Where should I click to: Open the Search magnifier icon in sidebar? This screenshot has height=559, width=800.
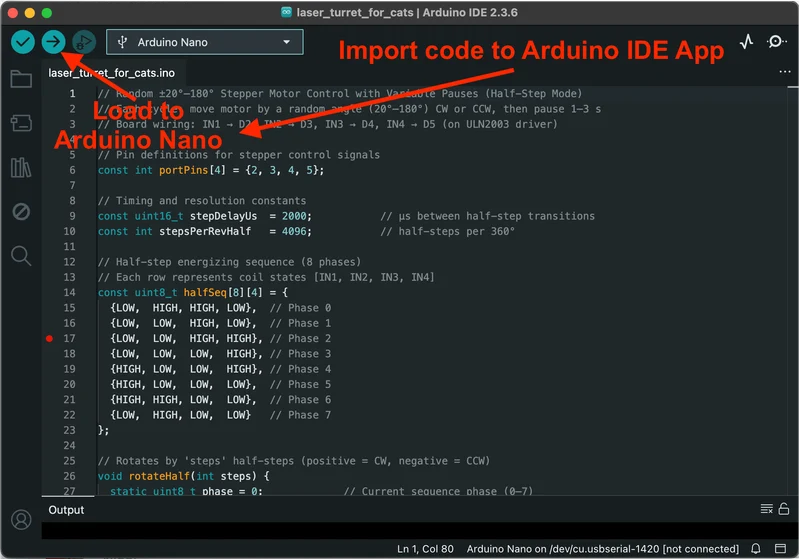pyautogui.click(x=21, y=256)
